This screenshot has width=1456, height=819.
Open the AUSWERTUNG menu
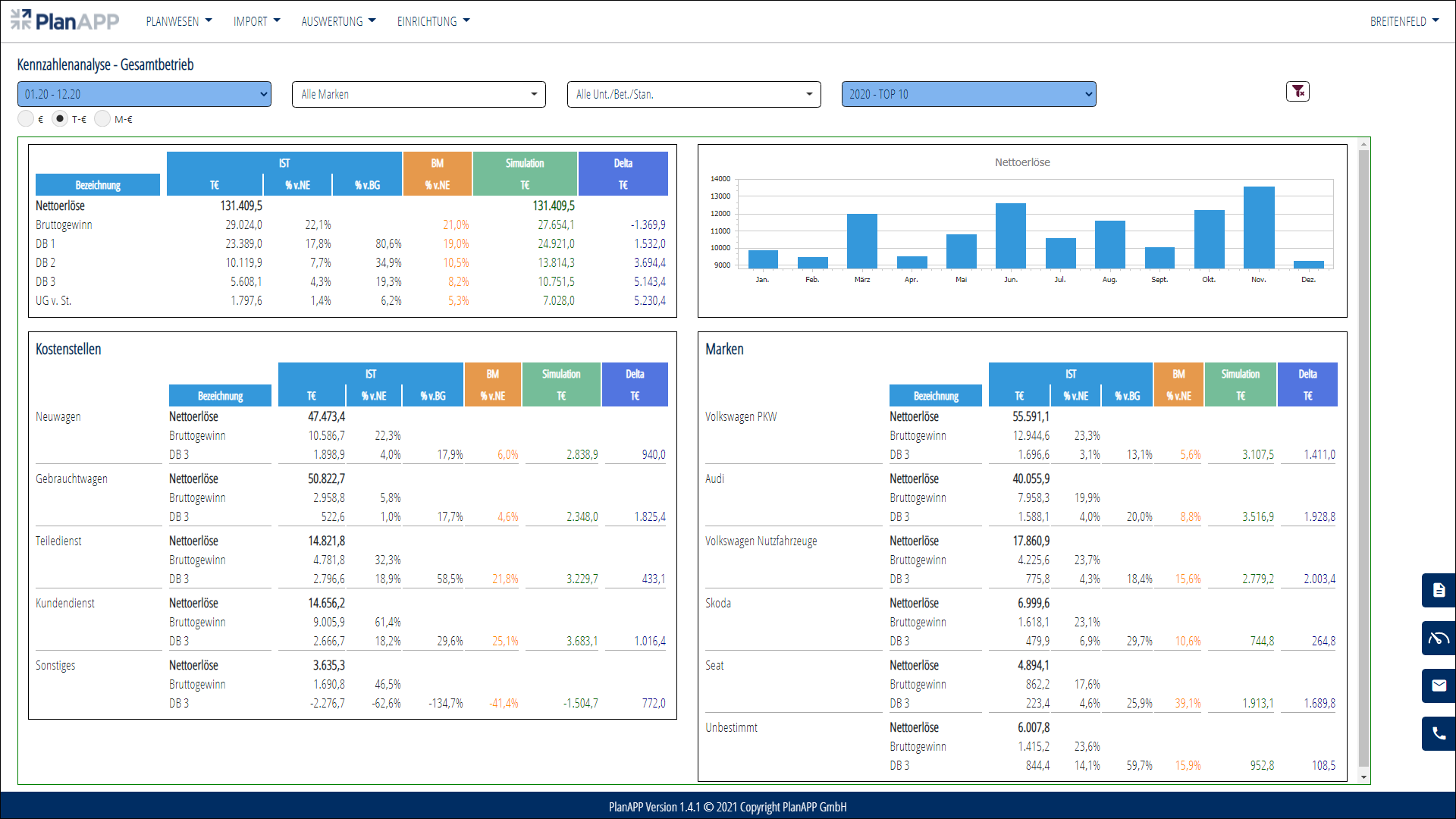coord(338,21)
